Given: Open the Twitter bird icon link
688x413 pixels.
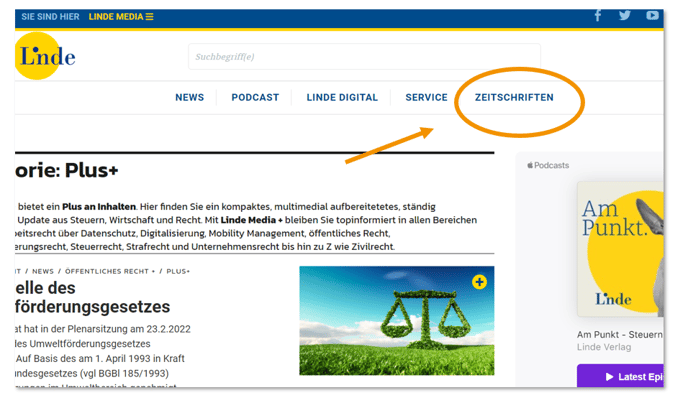Looking at the screenshot, I should [625, 15].
